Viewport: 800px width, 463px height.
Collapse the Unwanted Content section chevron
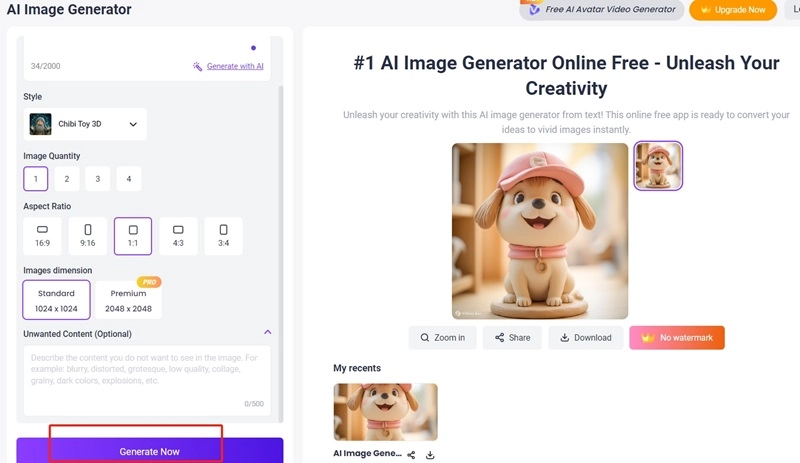(267, 332)
